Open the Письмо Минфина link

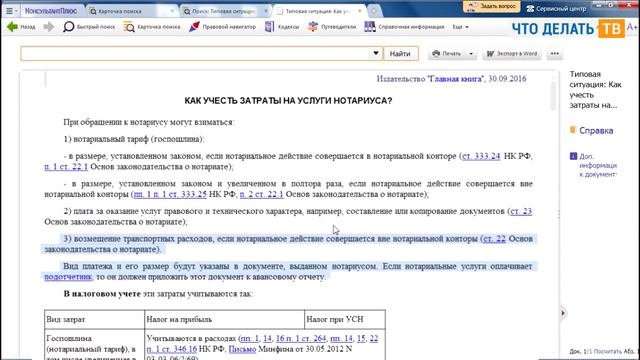(242, 349)
